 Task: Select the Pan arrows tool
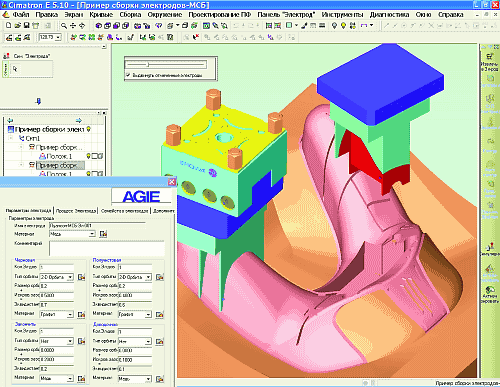pyautogui.click(x=73, y=25)
